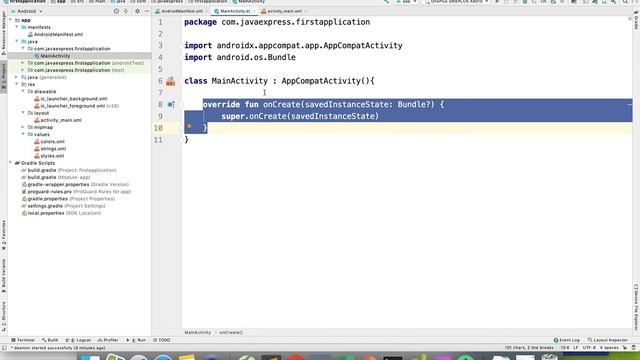Collapse the app module node
The image size is (640, 360).
[11, 20]
